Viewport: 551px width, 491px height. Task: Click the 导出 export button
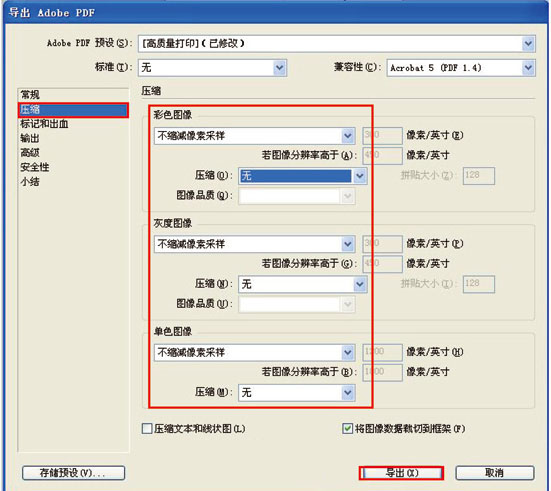tap(401, 473)
